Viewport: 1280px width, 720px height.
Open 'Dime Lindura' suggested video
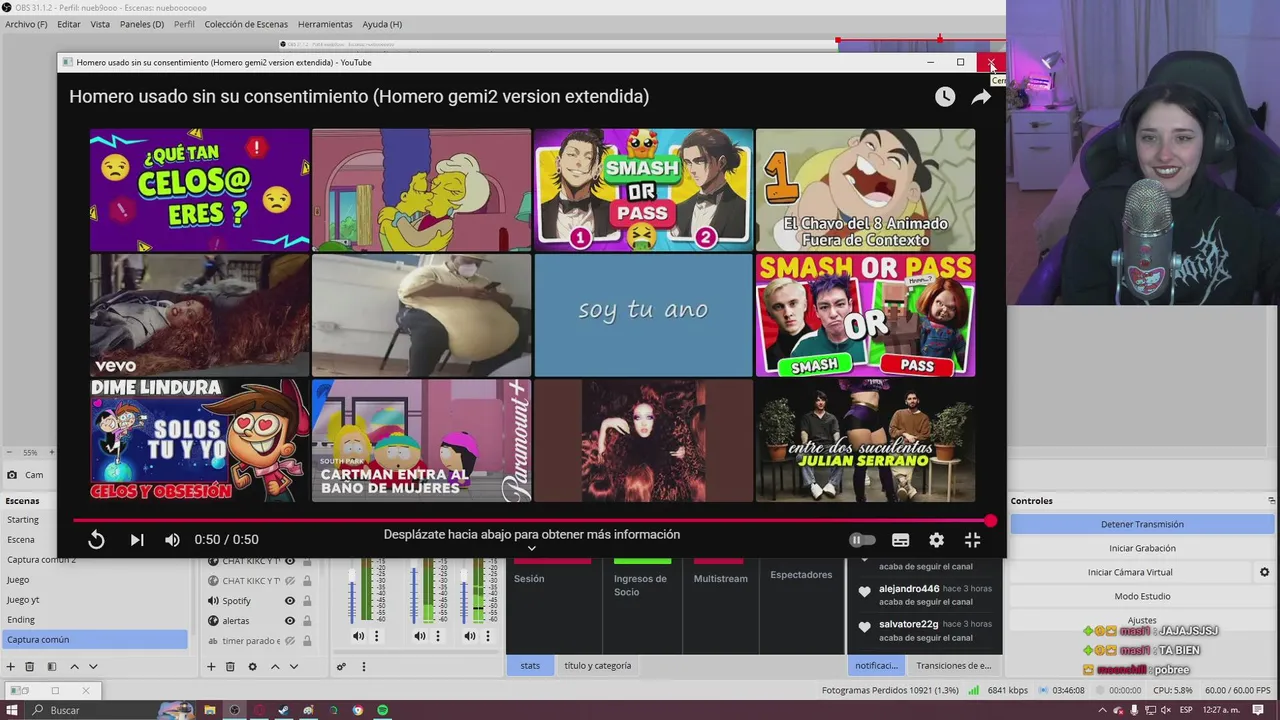[x=199, y=440]
